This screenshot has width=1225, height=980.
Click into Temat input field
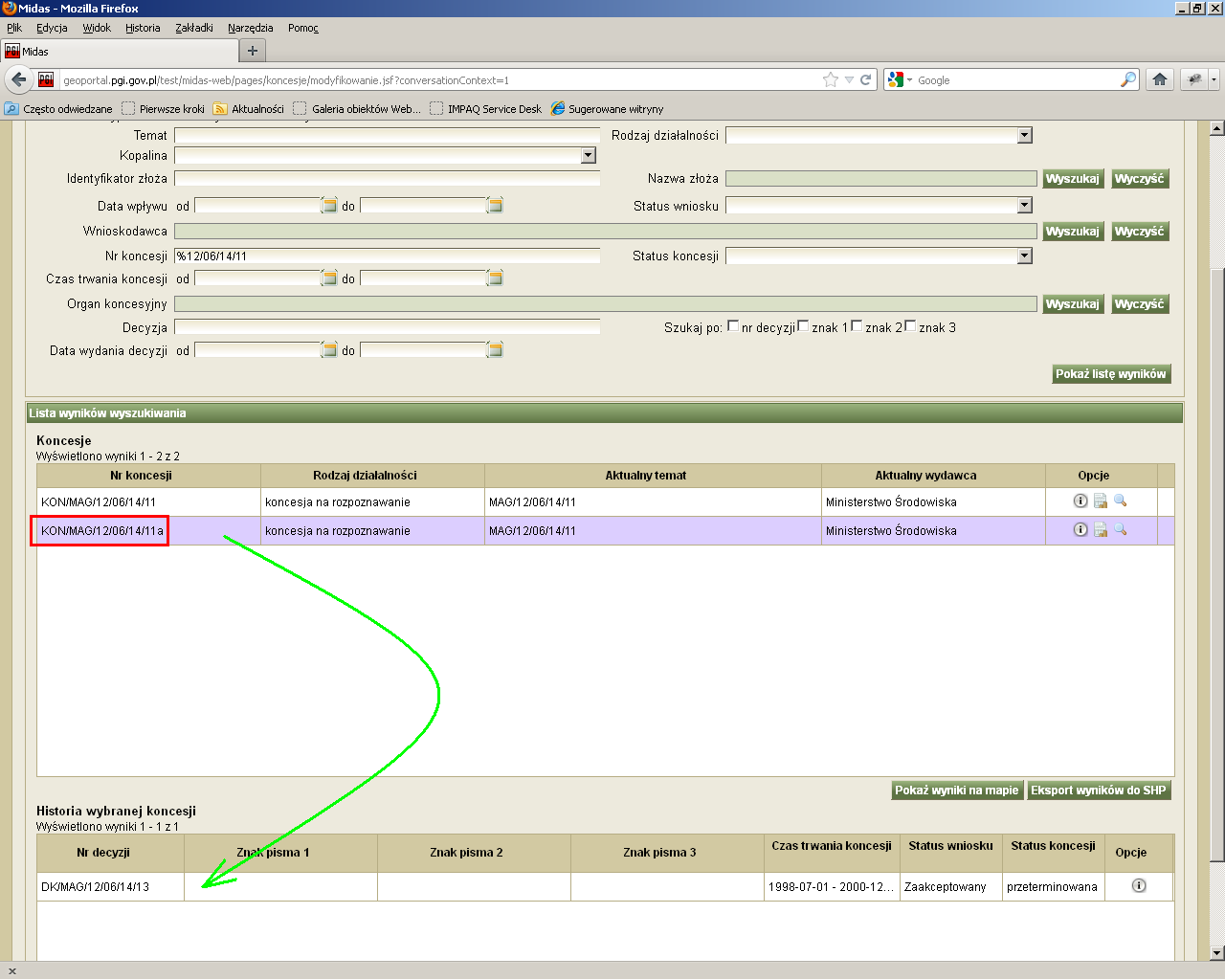point(387,135)
